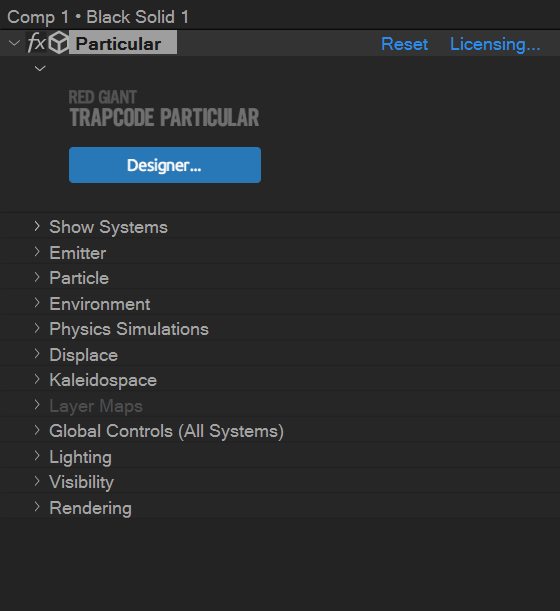Viewport: 560px width, 611px height.
Task: Expand the Layer Maps group arrow
Action: (37, 405)
